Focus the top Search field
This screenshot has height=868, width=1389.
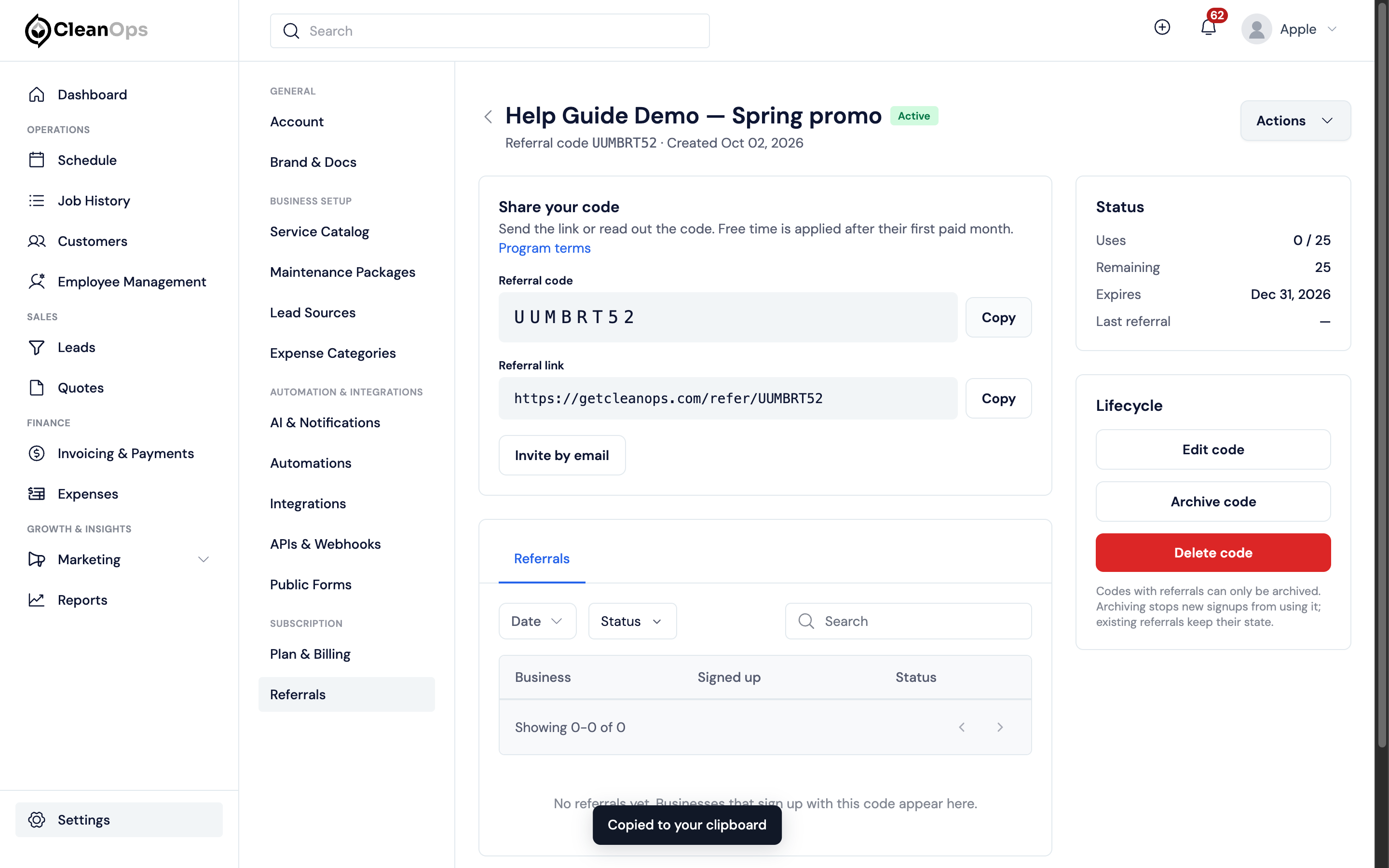490,31
